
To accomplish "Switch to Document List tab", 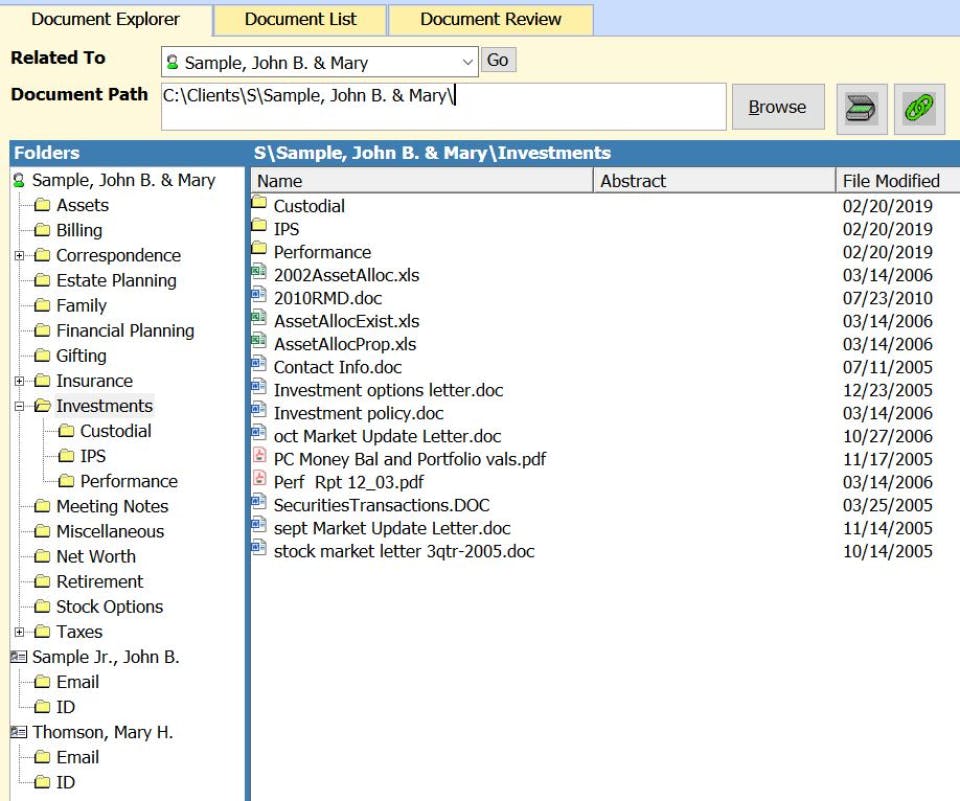I will (300, 19).
